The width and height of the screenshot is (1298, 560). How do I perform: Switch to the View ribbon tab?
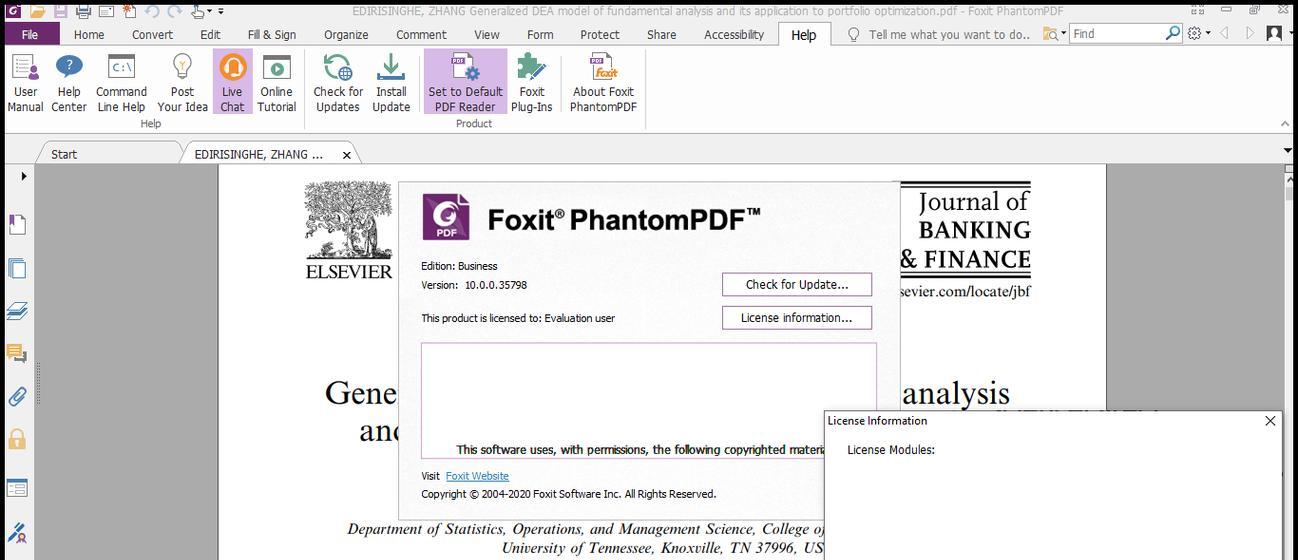(487, 34)
